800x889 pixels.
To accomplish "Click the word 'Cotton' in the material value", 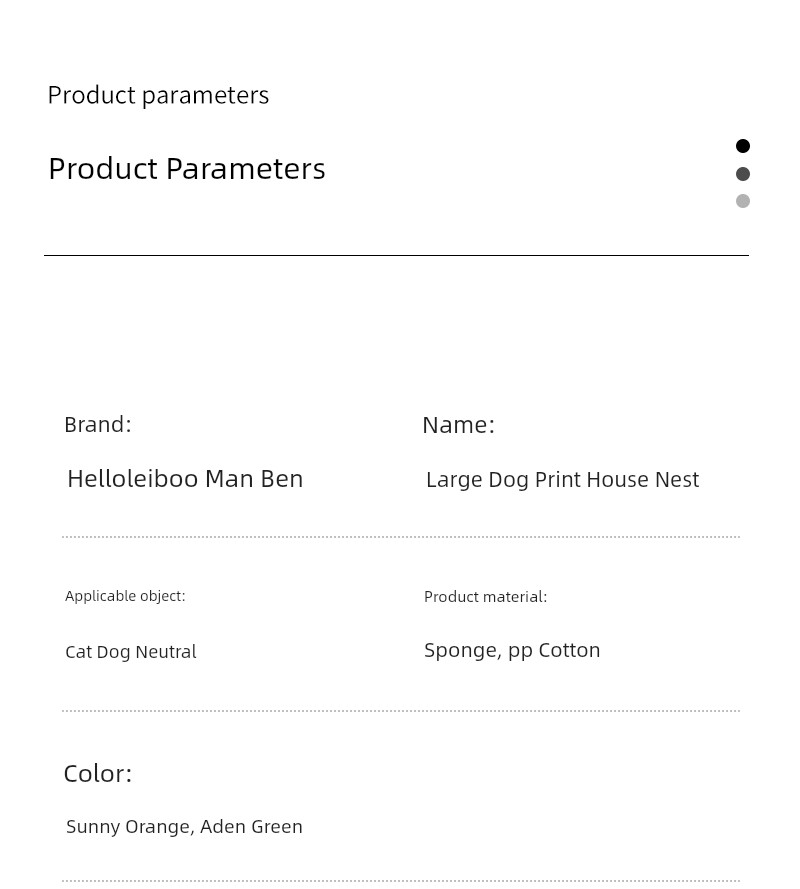I will tap(569, 650).
